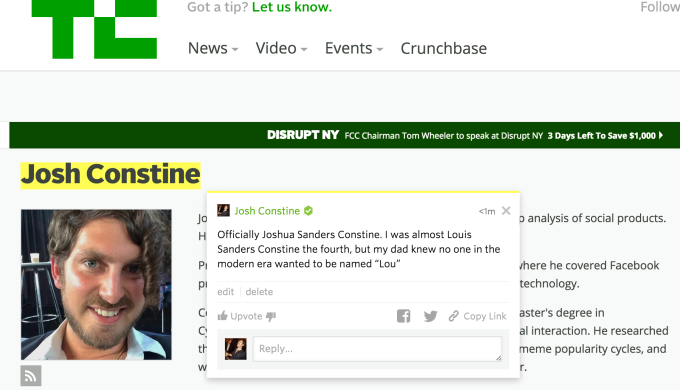Close the comment popup with X

click(x=506, y=211)
